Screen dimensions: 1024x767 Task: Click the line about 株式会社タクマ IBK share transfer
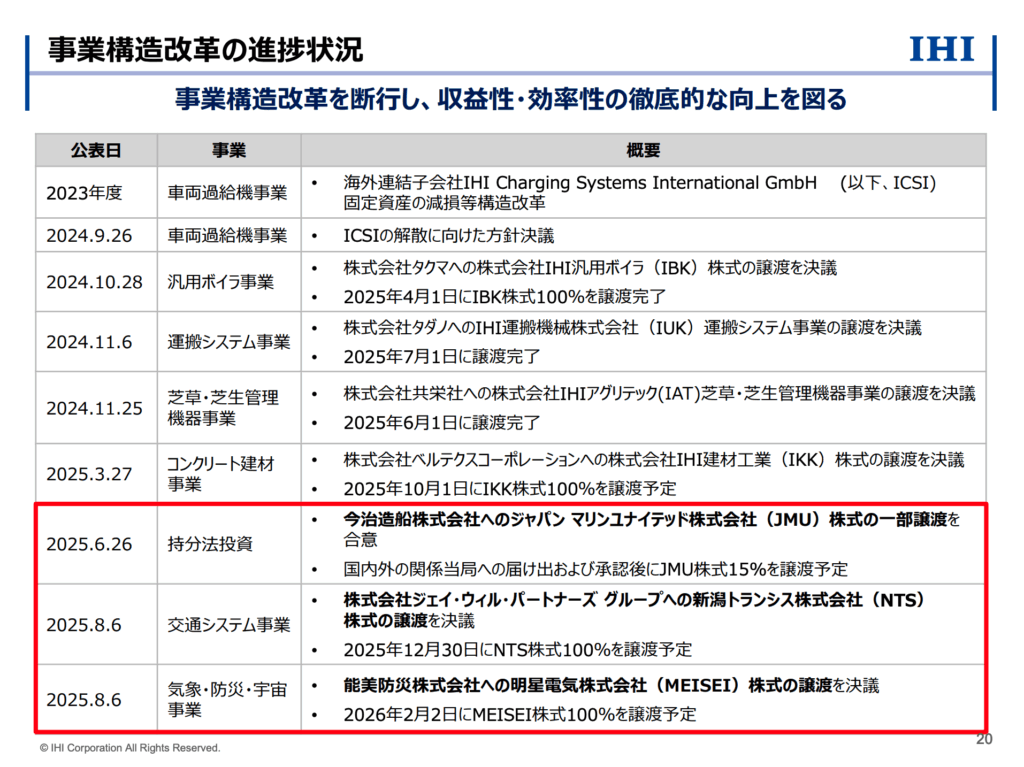(x=590, y=268)
